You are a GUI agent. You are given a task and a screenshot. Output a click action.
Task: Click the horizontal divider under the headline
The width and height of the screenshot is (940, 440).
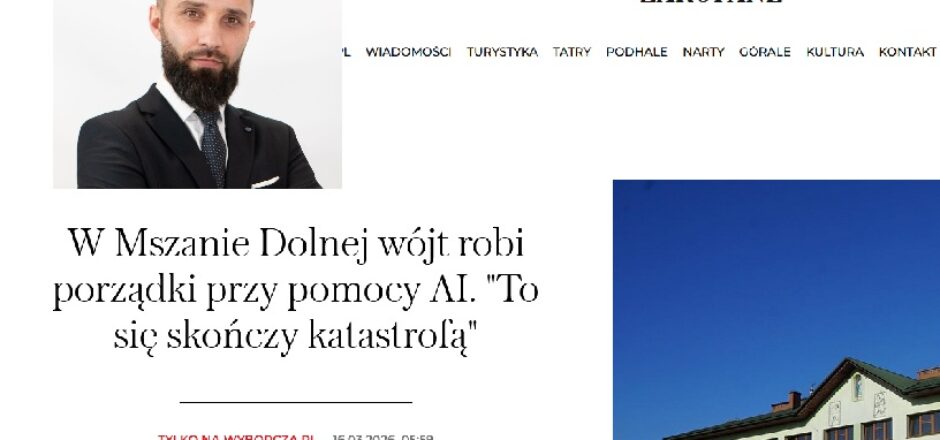[296, 402]
